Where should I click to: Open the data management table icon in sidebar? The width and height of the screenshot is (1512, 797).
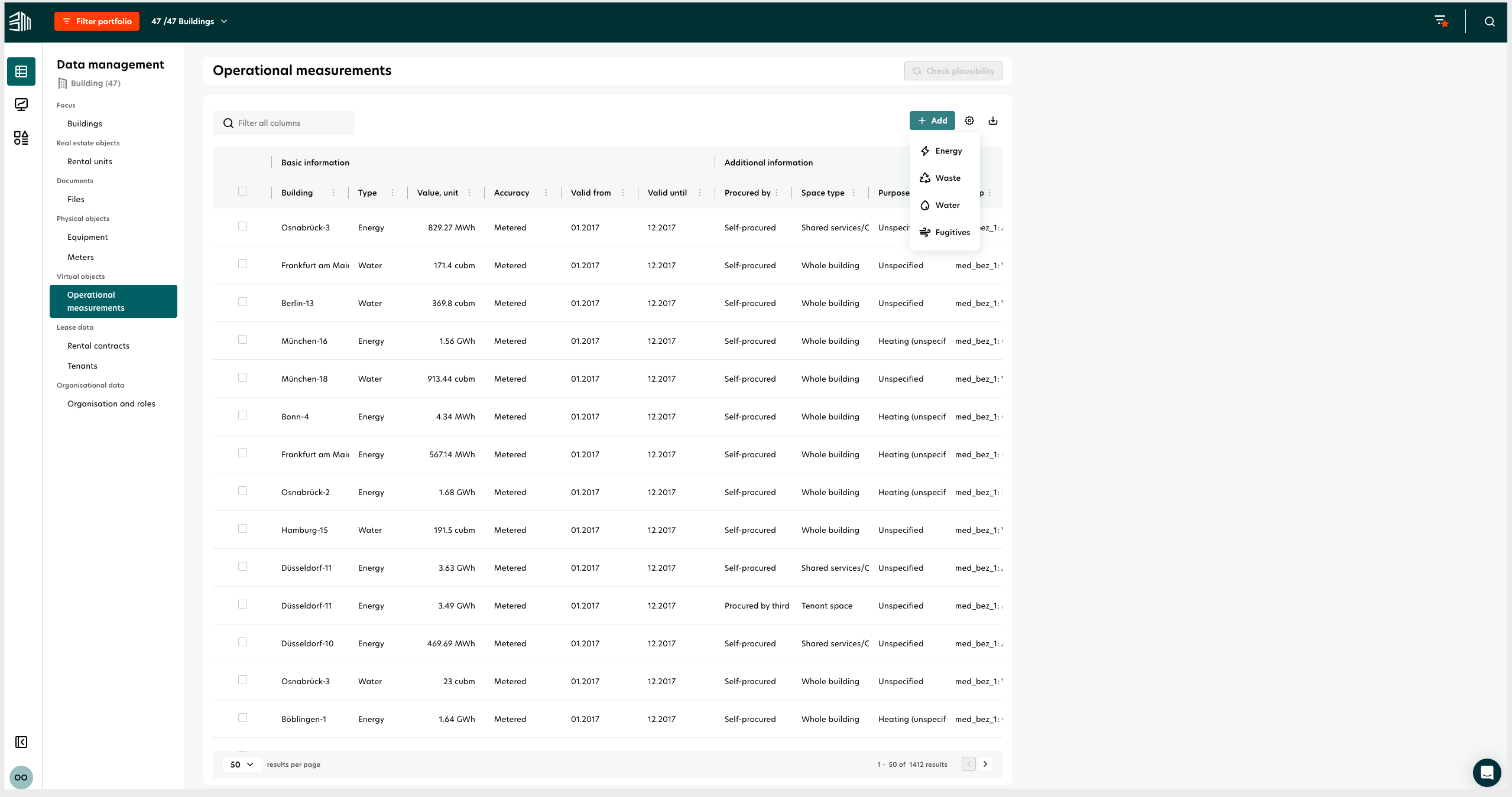(x=21, y=71)
